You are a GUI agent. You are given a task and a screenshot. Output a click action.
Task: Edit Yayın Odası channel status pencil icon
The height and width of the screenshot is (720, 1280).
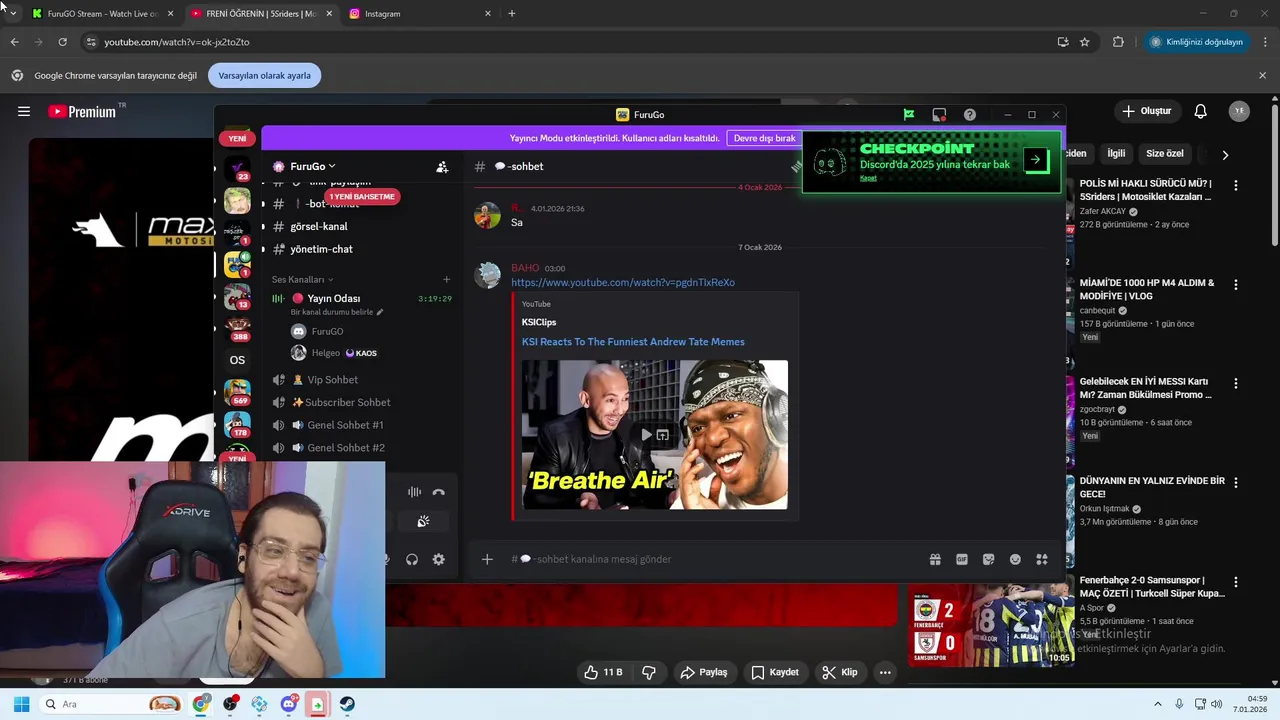pos(380,312)
